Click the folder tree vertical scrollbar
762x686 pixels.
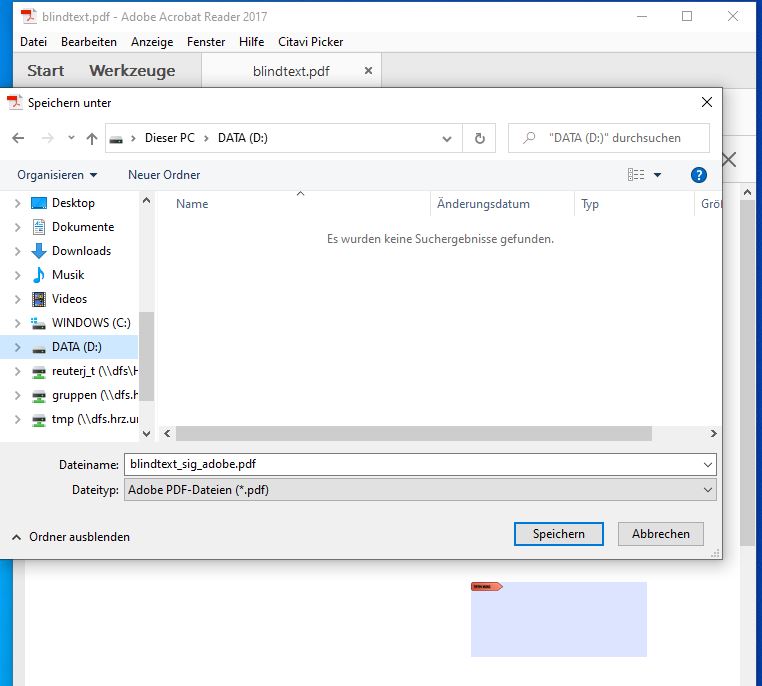[x=147, y=357]
